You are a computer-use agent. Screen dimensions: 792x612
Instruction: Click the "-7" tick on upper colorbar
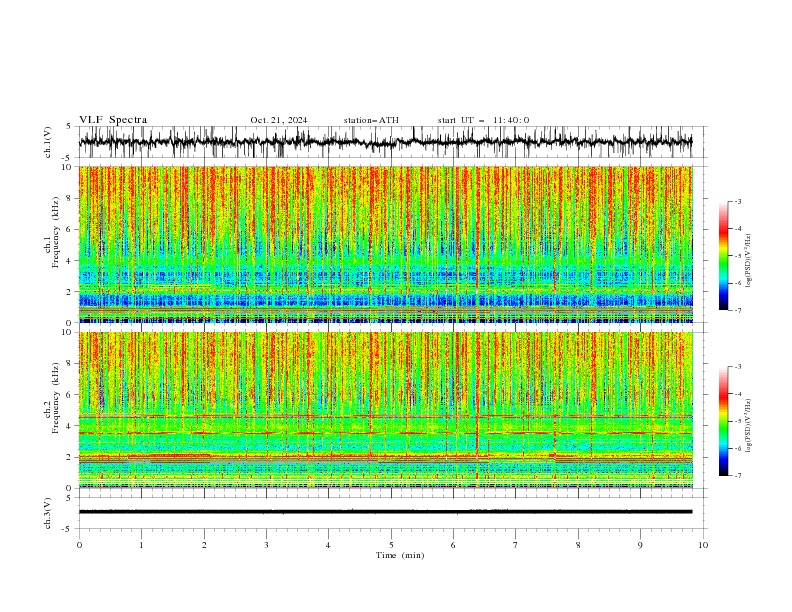[738, 310]
